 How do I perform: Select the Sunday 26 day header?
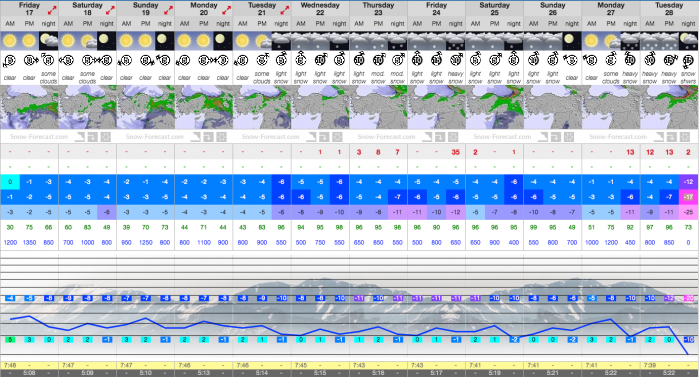coord(553,8)
